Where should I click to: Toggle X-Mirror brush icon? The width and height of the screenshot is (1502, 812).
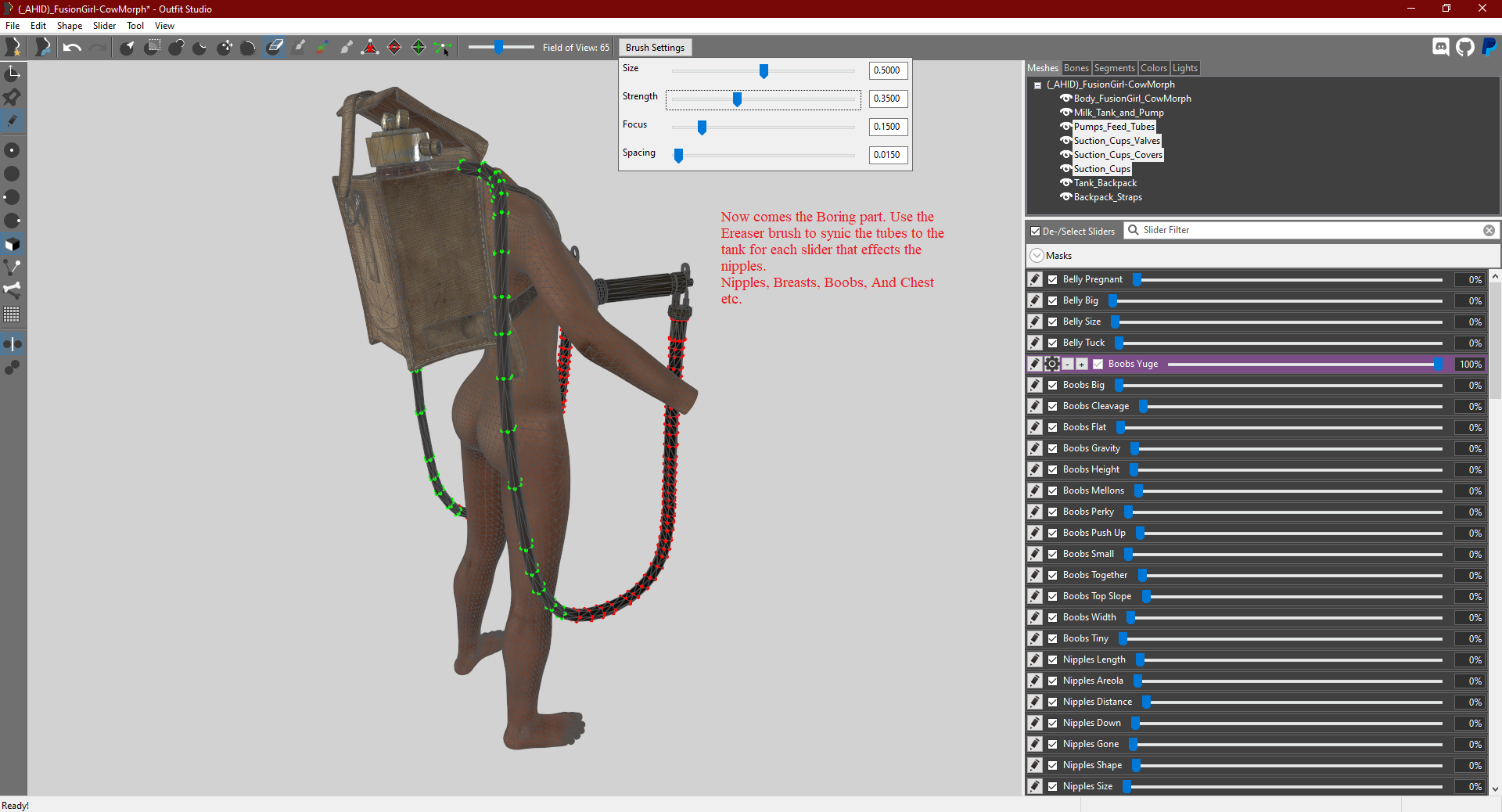click(13, 344)
